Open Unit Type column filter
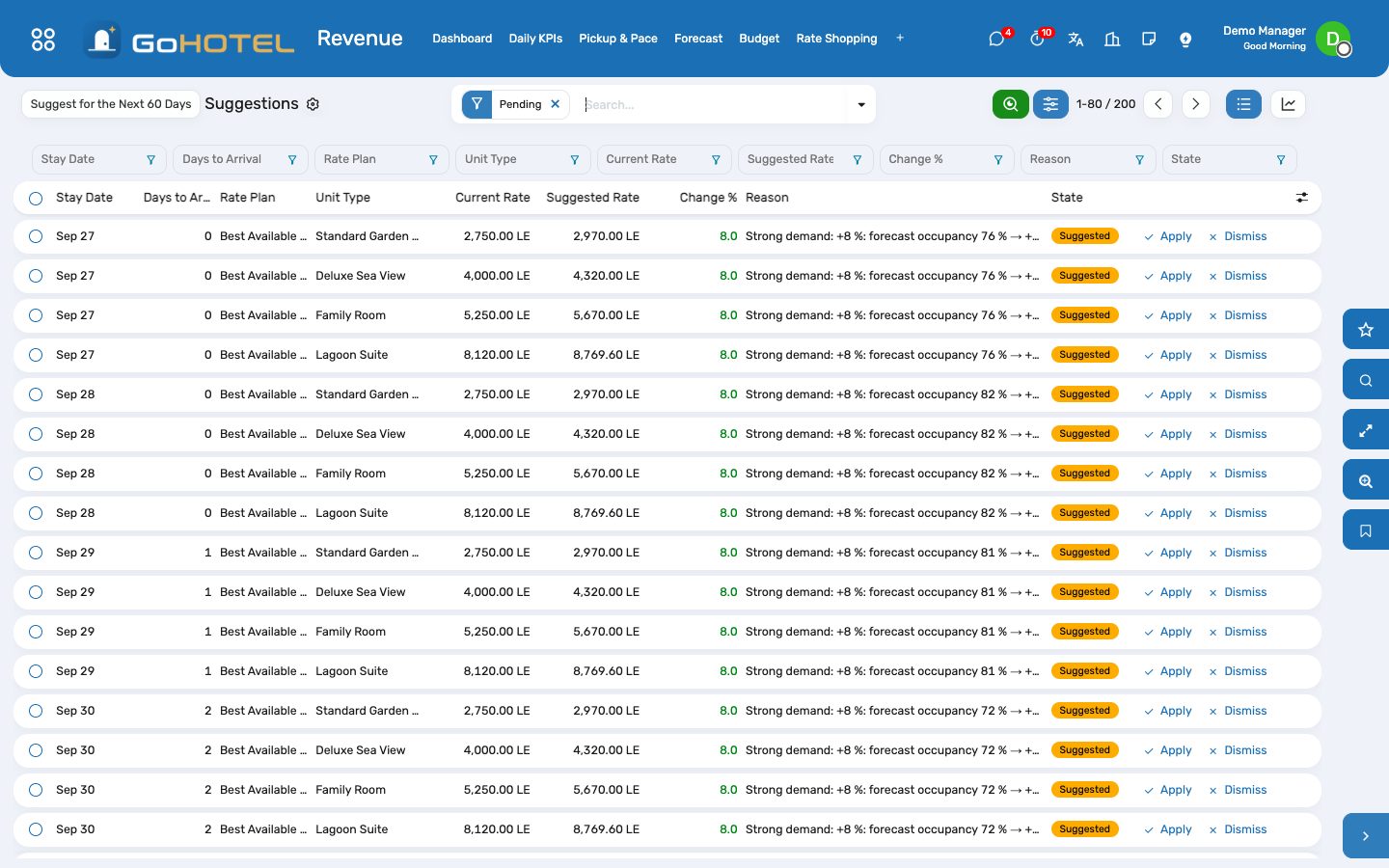 tap(574, 160)
